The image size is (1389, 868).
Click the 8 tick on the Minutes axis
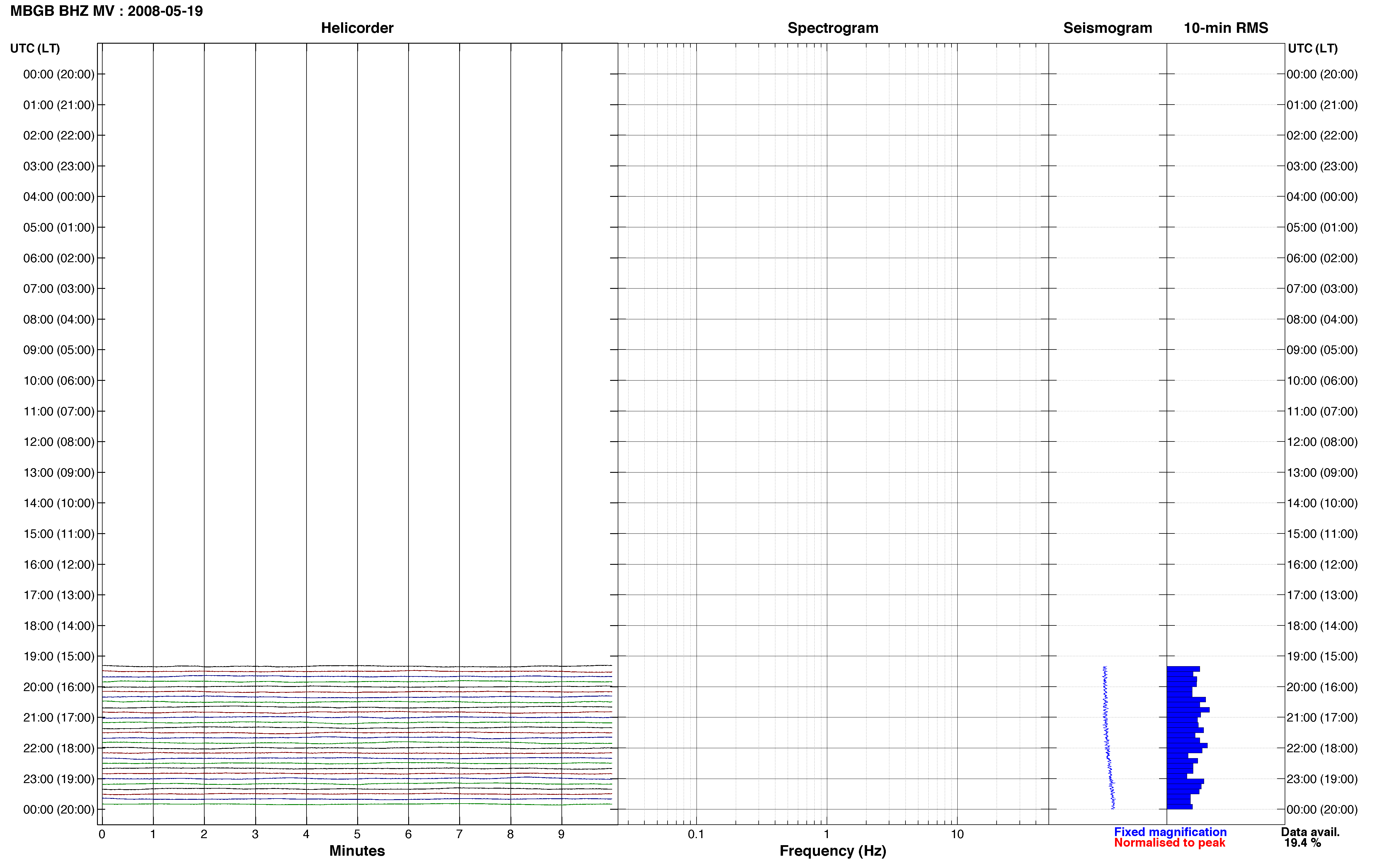point(510,835)
